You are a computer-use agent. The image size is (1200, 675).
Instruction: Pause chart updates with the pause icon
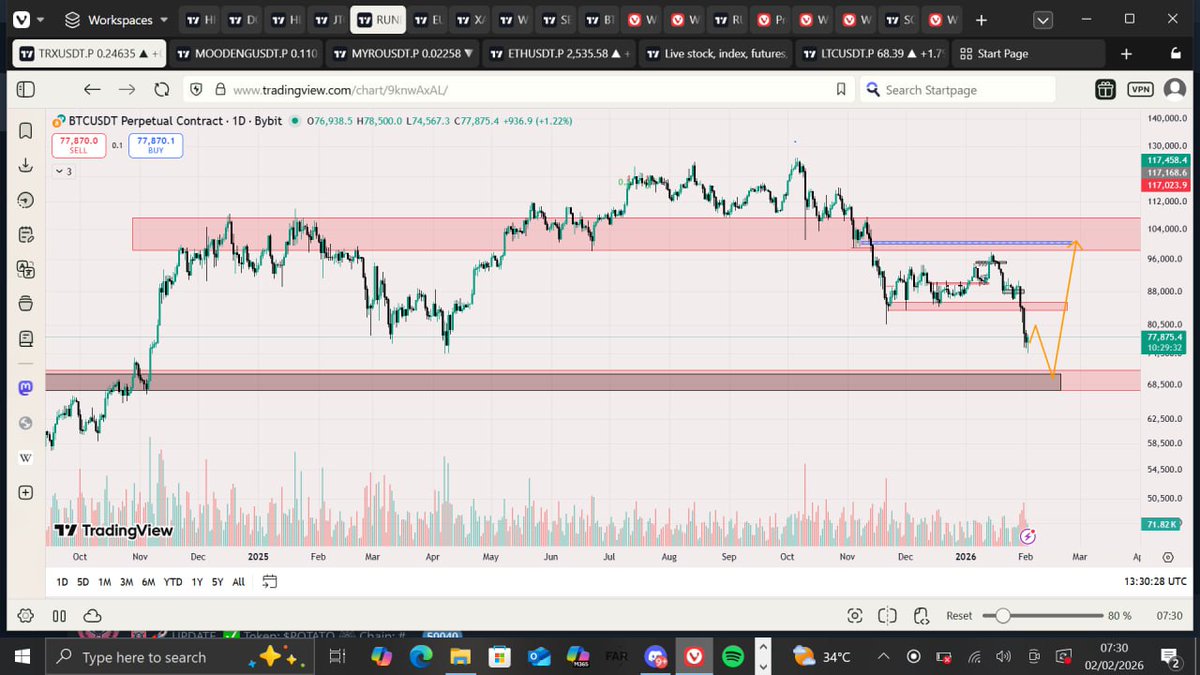(59, 616)
